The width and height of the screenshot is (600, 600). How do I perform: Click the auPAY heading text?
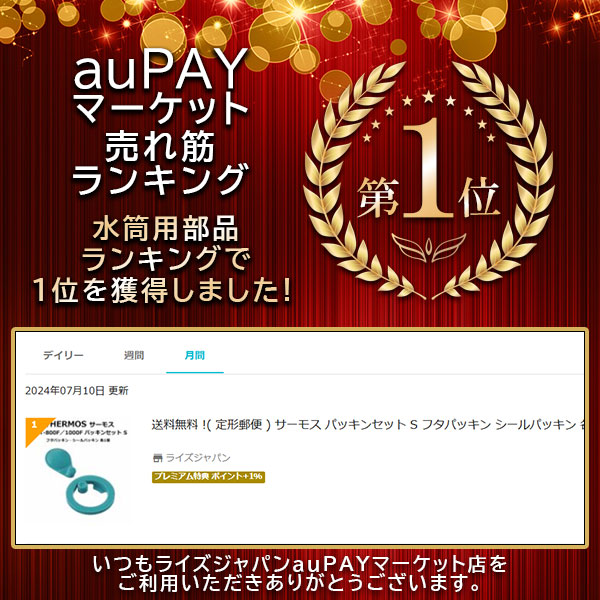pyautogui.click(x=161, y=69)
